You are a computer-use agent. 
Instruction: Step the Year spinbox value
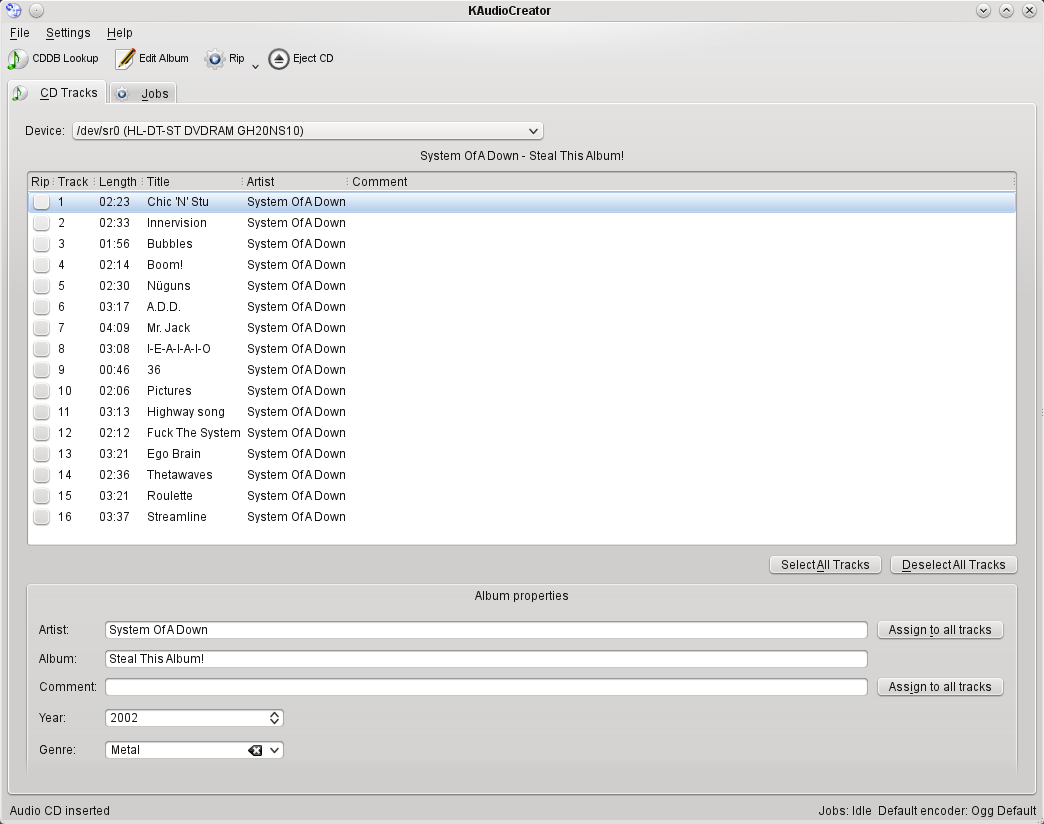[274, 718]
